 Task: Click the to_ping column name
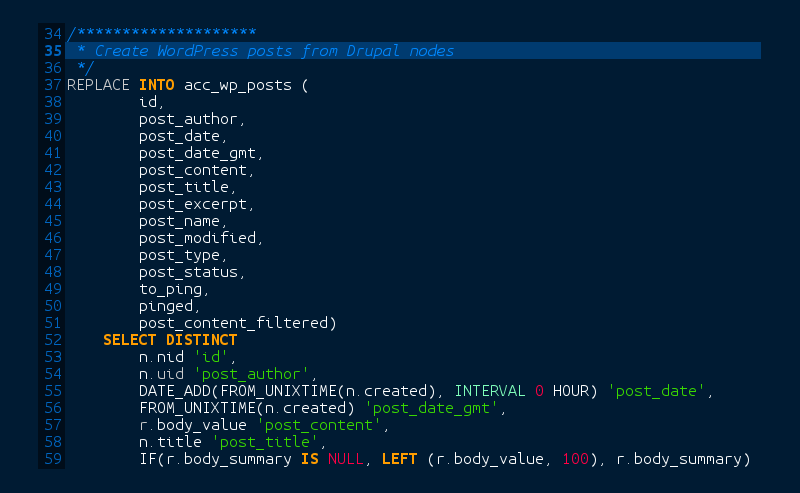click(x=170, y=289)
